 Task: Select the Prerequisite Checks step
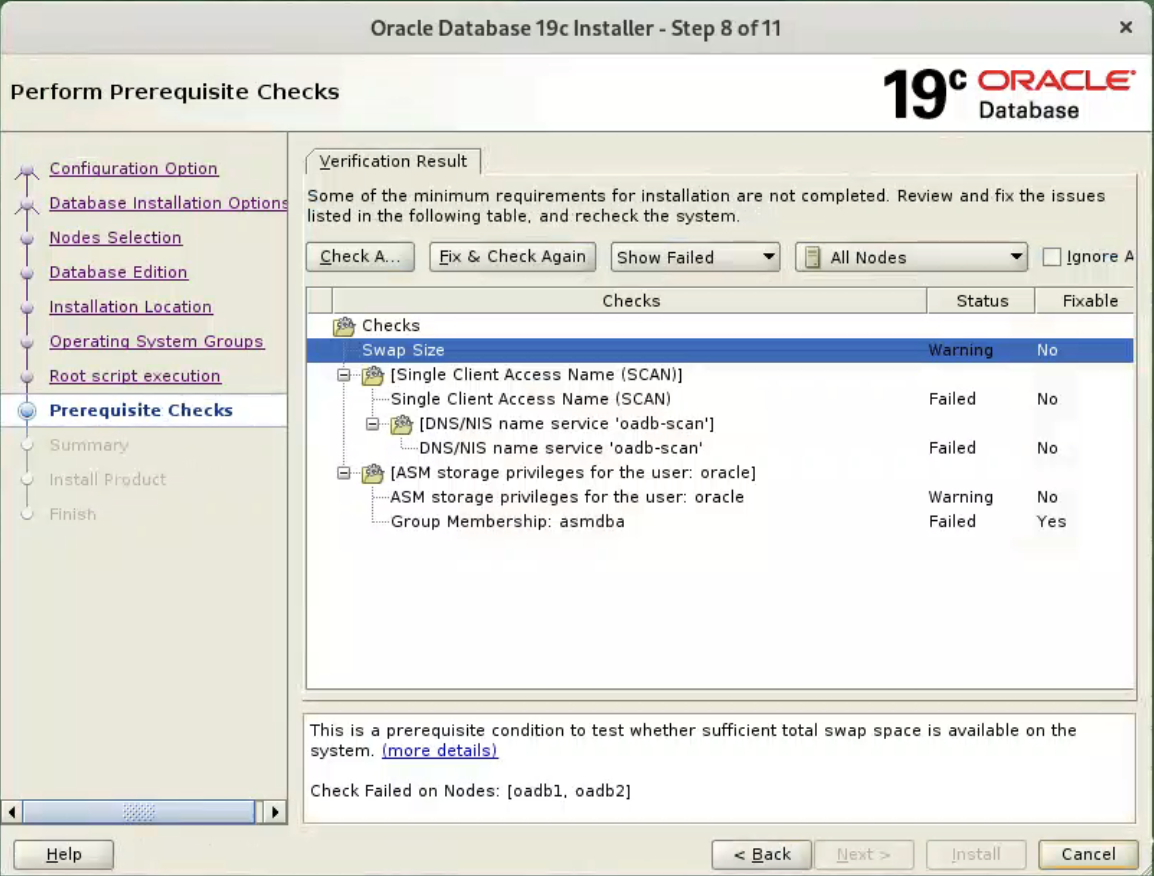click(x=141, y=411)
